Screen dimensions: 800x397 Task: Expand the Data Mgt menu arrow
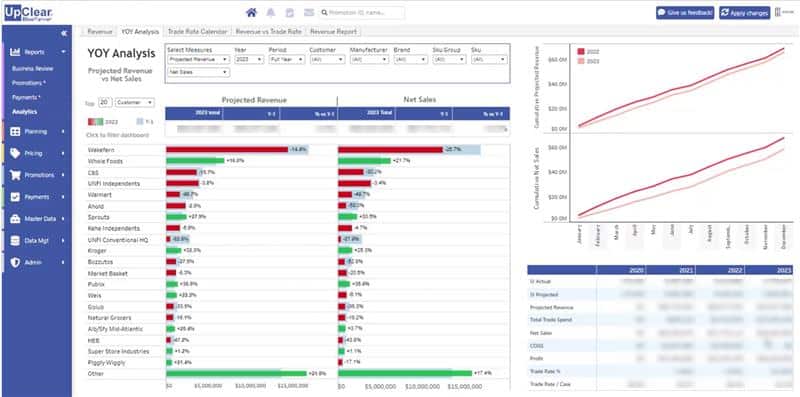pyautogui.click(x=63, y=240)
